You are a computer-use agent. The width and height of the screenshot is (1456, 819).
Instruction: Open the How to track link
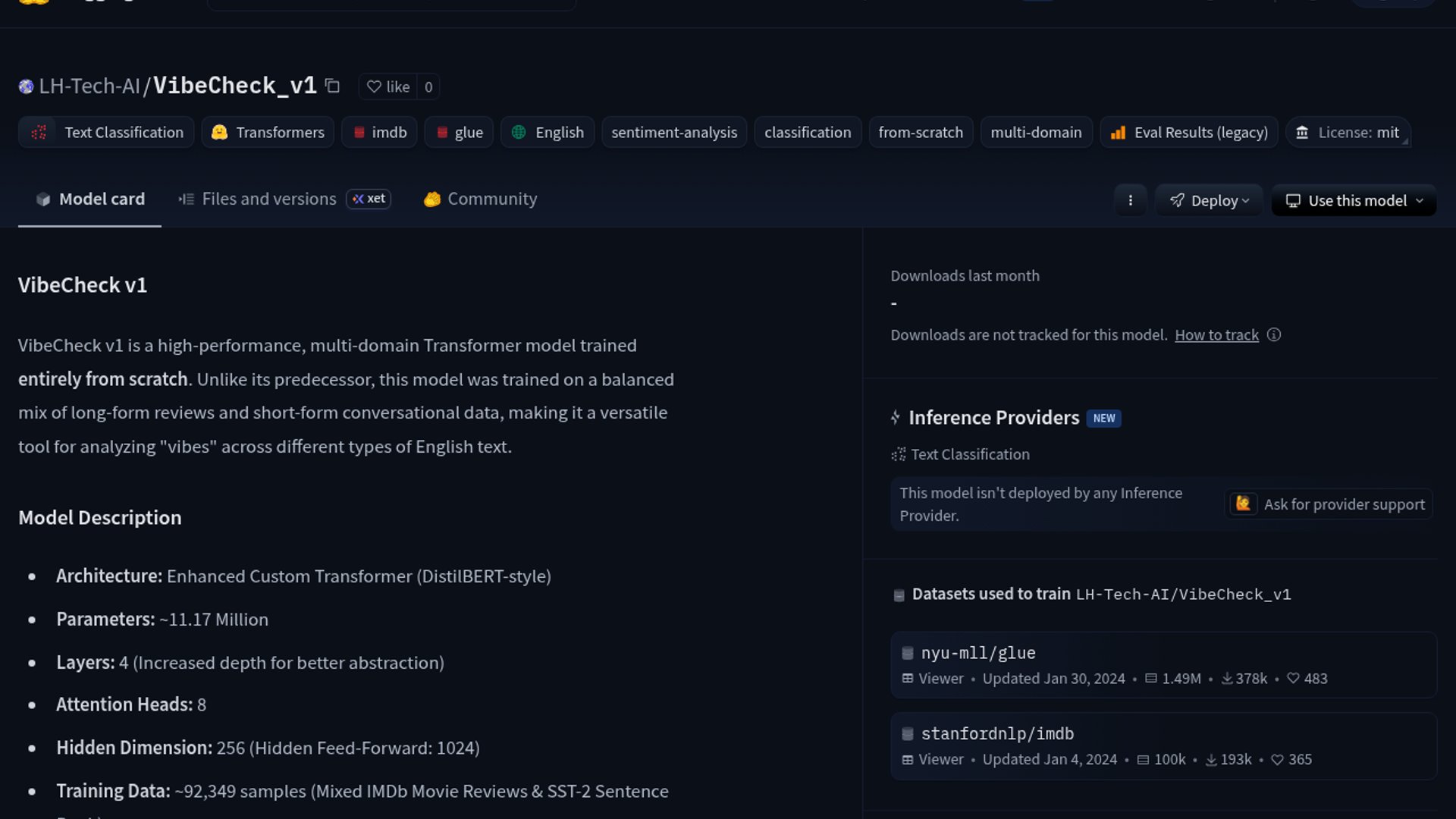1216,334
